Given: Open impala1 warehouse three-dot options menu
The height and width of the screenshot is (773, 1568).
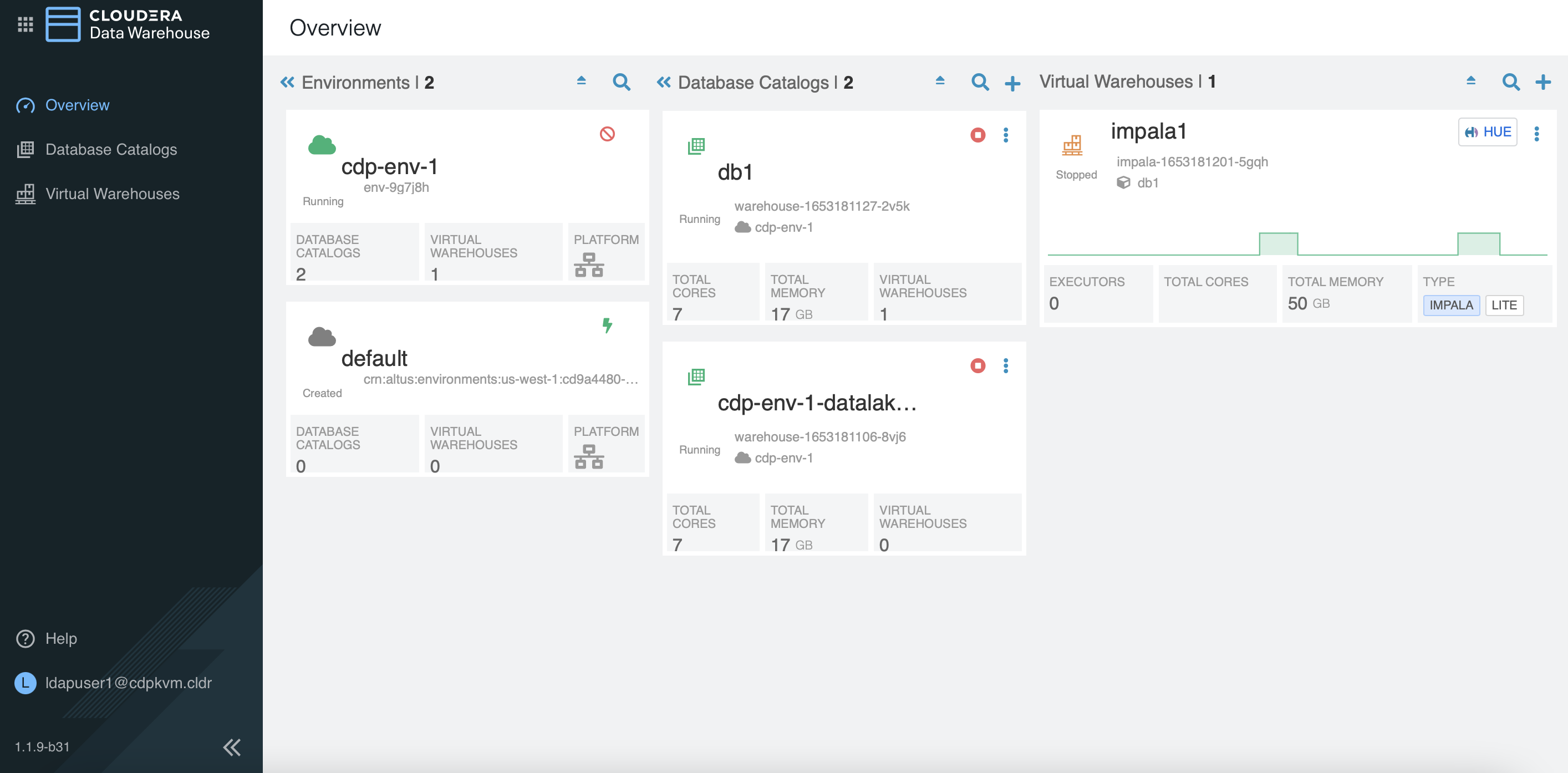Looking at the screenshot, I should pyautogui.click(x=1536, y=134).
